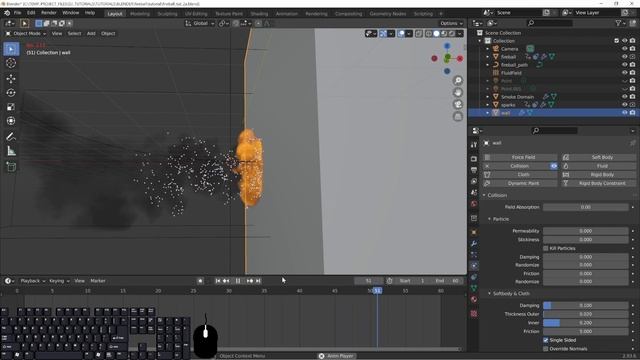
Task: Open the File menu
Action: tap(18, 13)
